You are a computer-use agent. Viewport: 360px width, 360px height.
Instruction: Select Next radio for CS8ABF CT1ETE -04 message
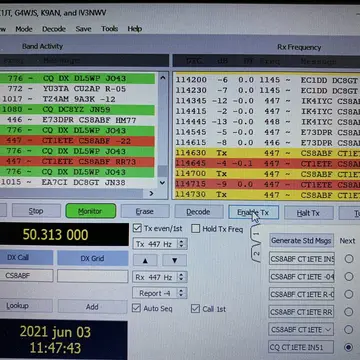(x=349, y=276)
